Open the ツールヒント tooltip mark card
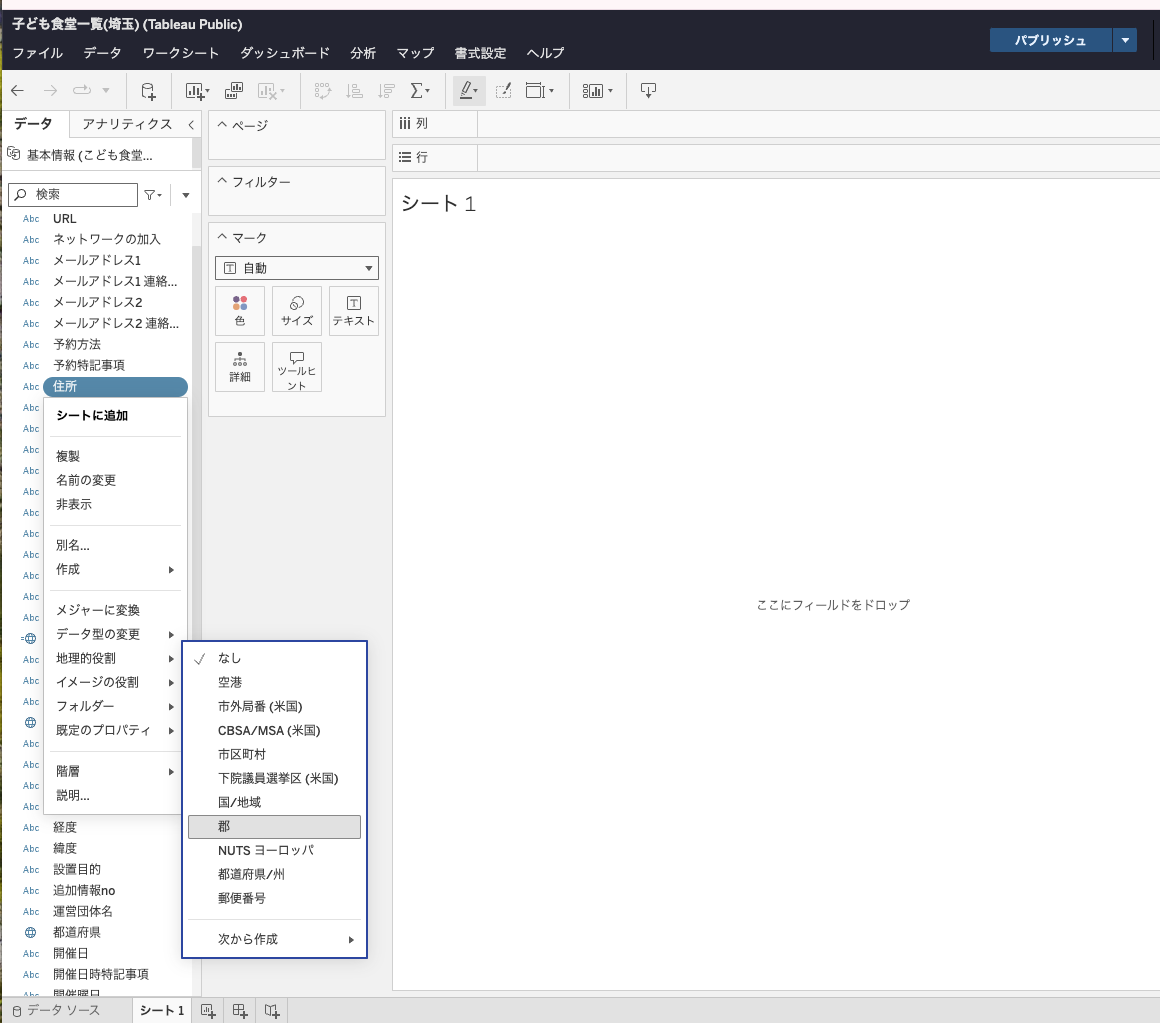Viewport: 1160px width, 1023px height. [x=297, y=367]
